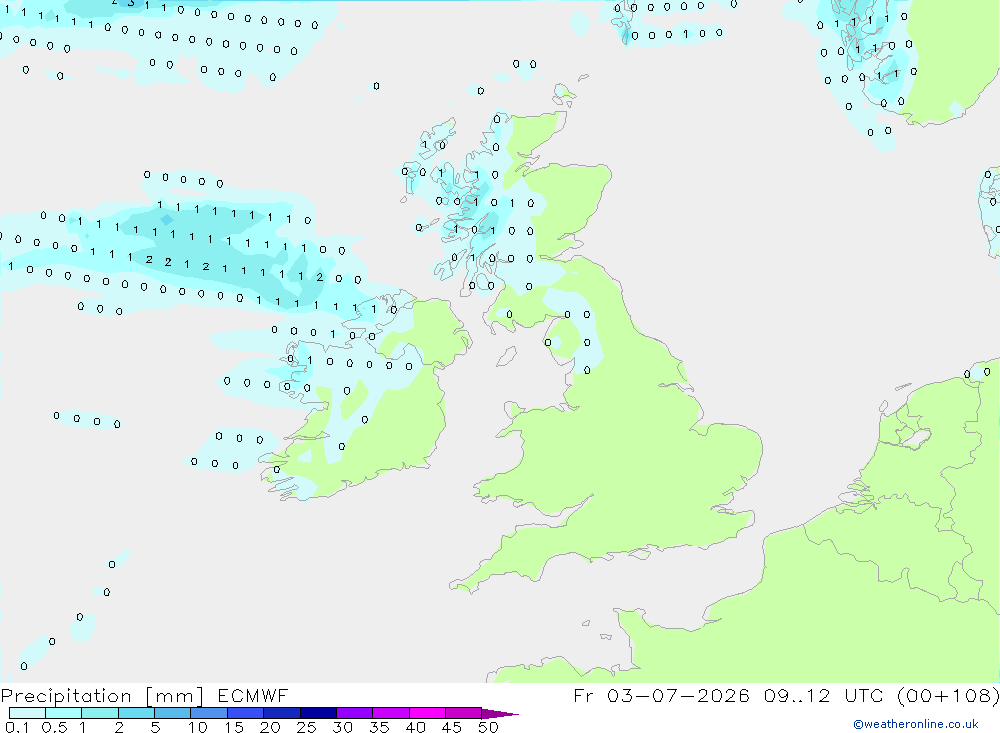Click the arrow tip above 50 mm

pos(500,714)
